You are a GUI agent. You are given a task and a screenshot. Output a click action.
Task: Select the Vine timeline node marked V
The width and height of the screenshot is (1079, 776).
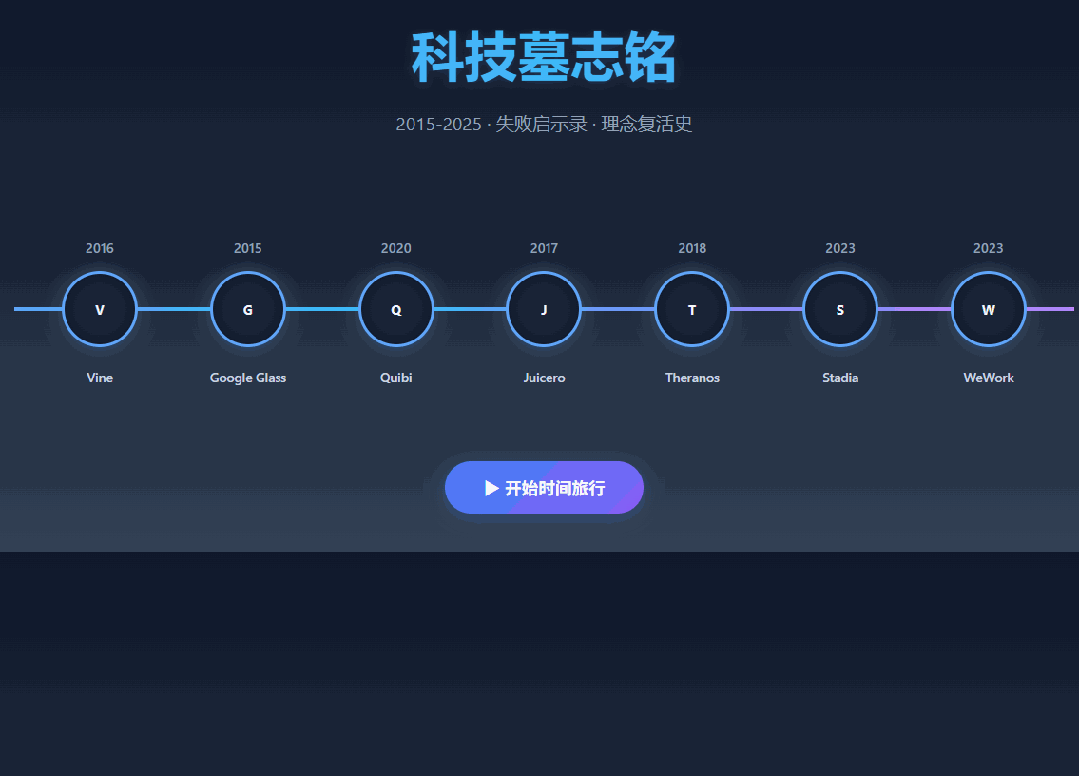(100, 309)
